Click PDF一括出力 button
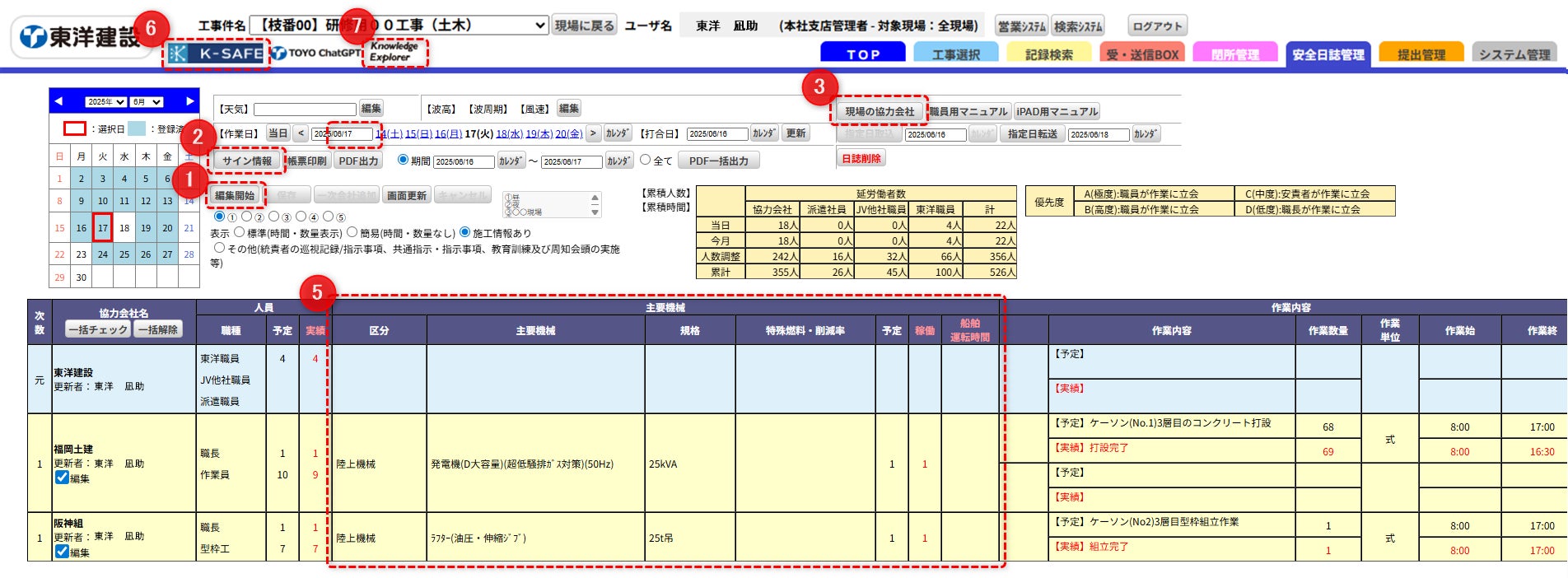The height and width of the screenshot is (578, 1568). point(719,161)
